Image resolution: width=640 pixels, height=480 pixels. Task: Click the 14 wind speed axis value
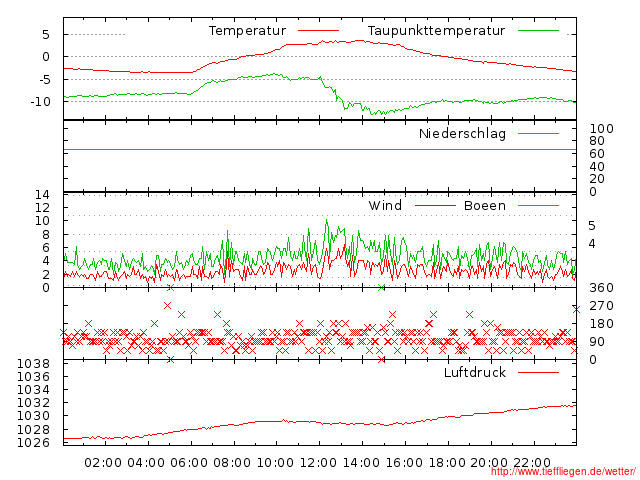[x=42, y=194]
